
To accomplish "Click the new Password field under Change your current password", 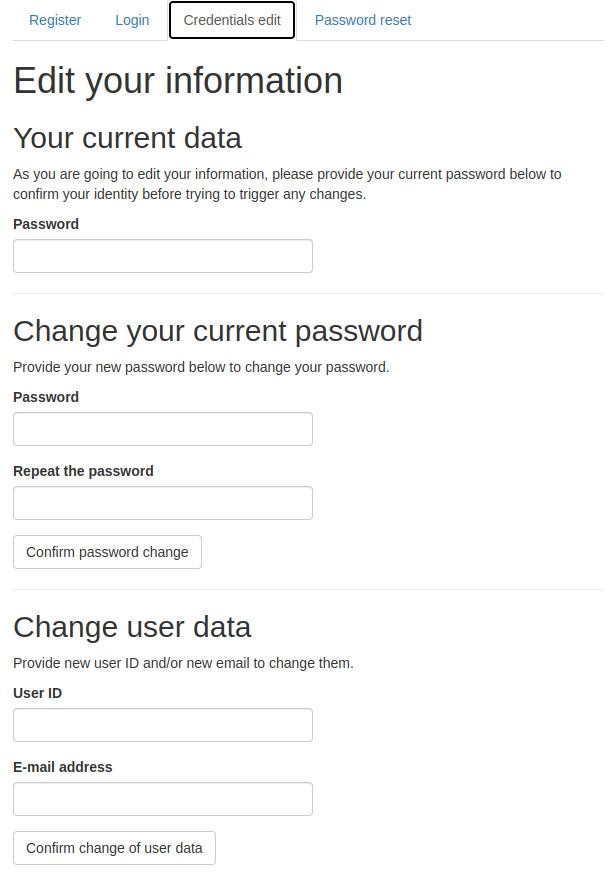I will tap(163, 429).
